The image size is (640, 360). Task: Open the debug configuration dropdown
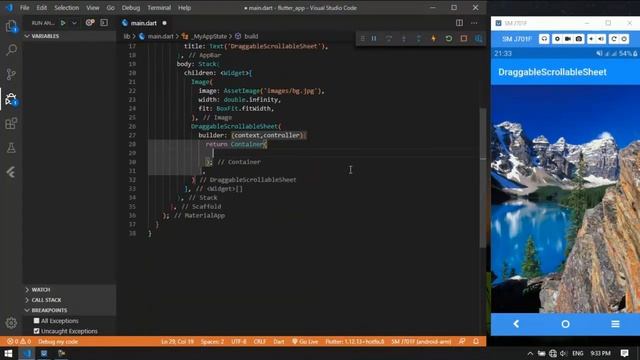click(x=74, y=23)
